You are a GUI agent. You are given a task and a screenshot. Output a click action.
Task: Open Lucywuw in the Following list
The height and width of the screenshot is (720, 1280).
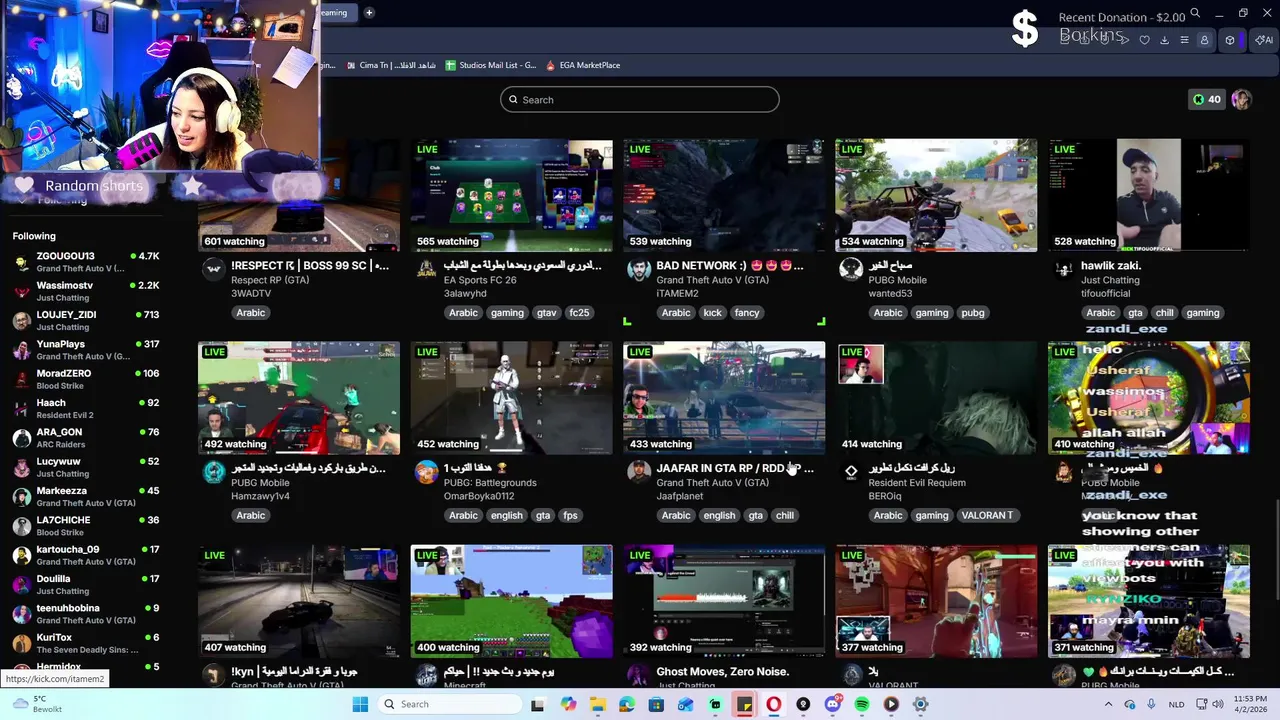[x=86, y=467]
